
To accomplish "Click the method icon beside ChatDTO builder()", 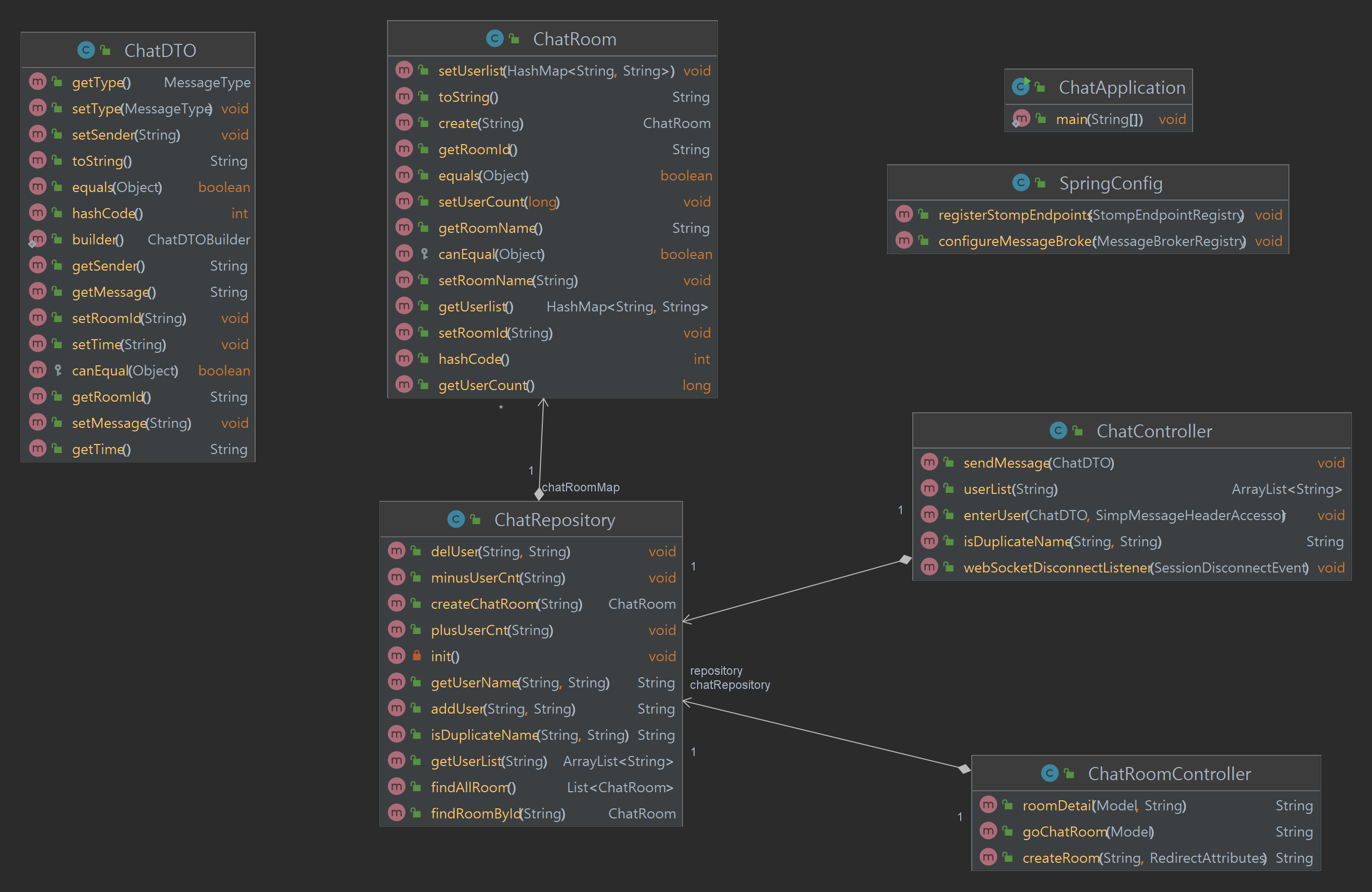I will 37,239.
